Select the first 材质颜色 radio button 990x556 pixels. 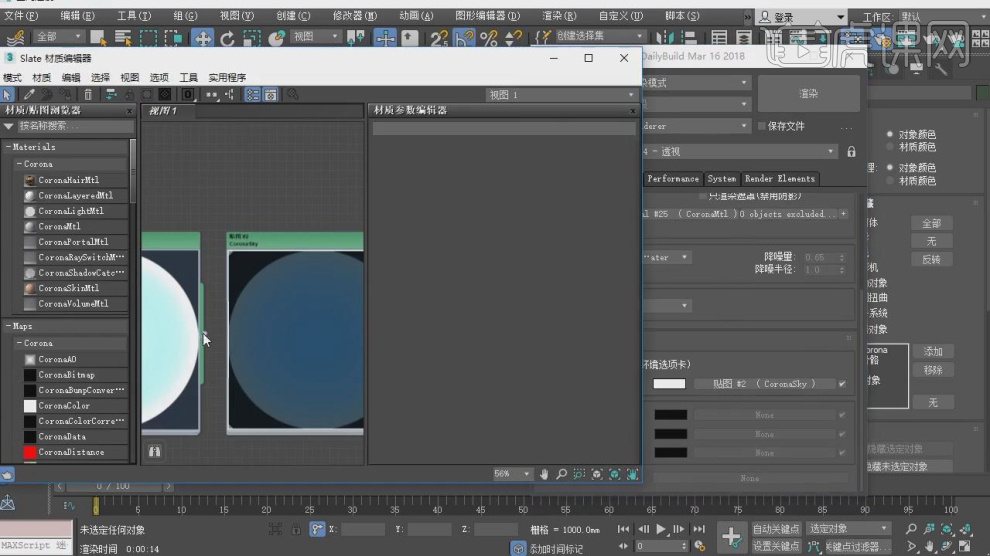[890, 146]
